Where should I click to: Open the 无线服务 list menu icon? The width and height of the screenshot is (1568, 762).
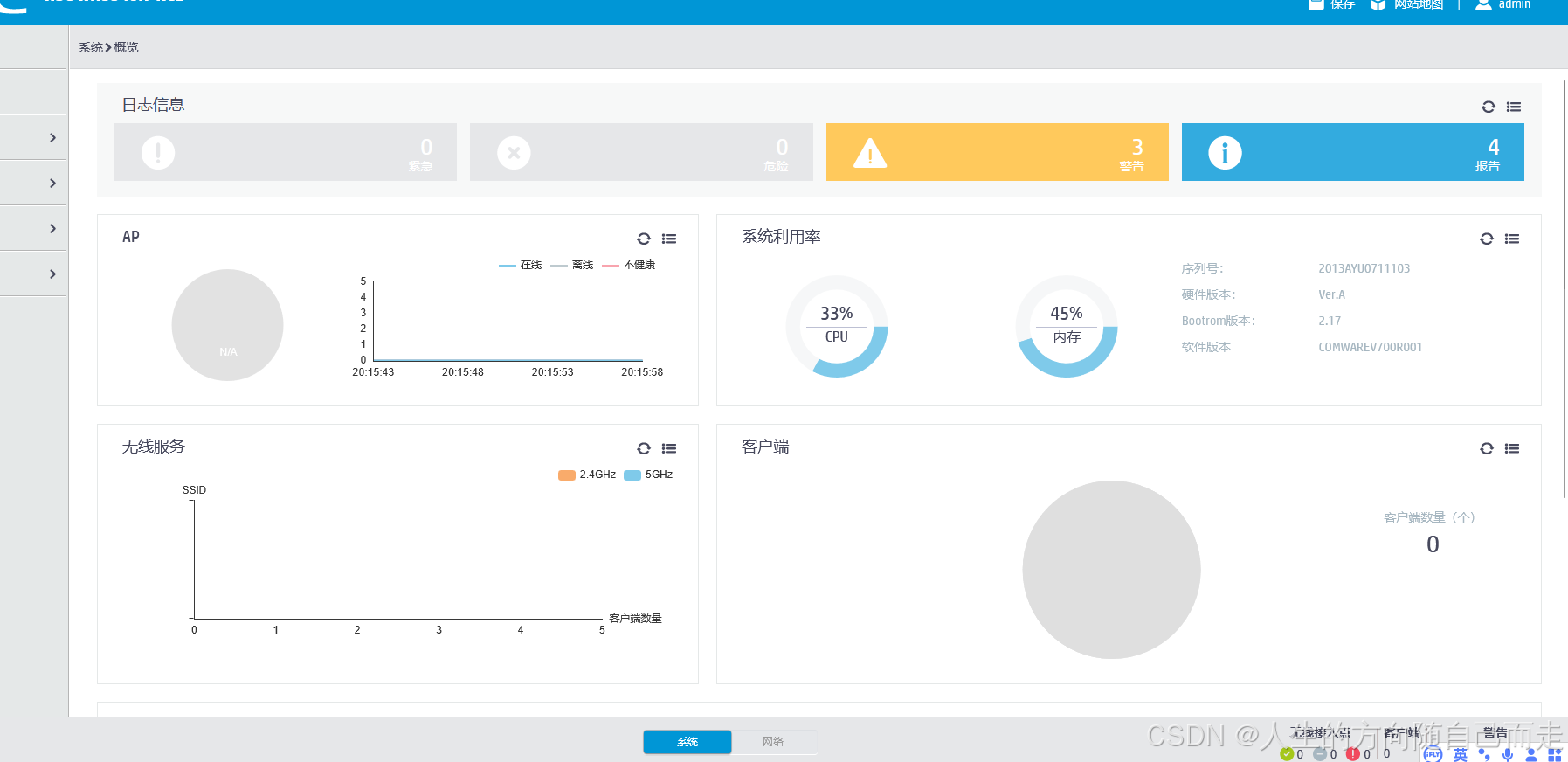point(669,448)
